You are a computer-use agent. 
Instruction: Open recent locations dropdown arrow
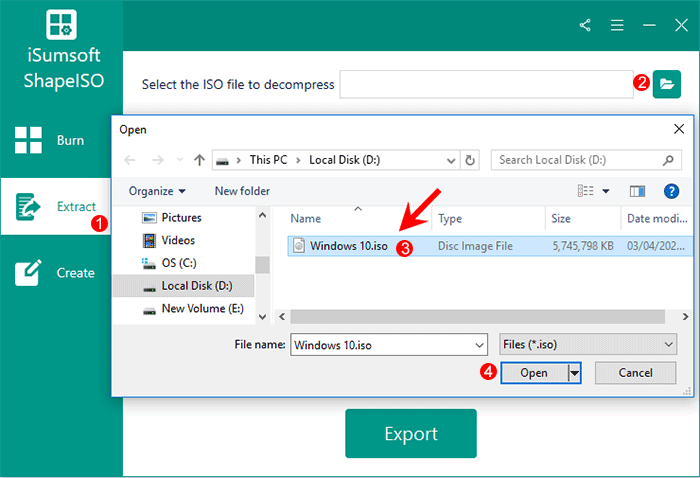click(179, 160)
